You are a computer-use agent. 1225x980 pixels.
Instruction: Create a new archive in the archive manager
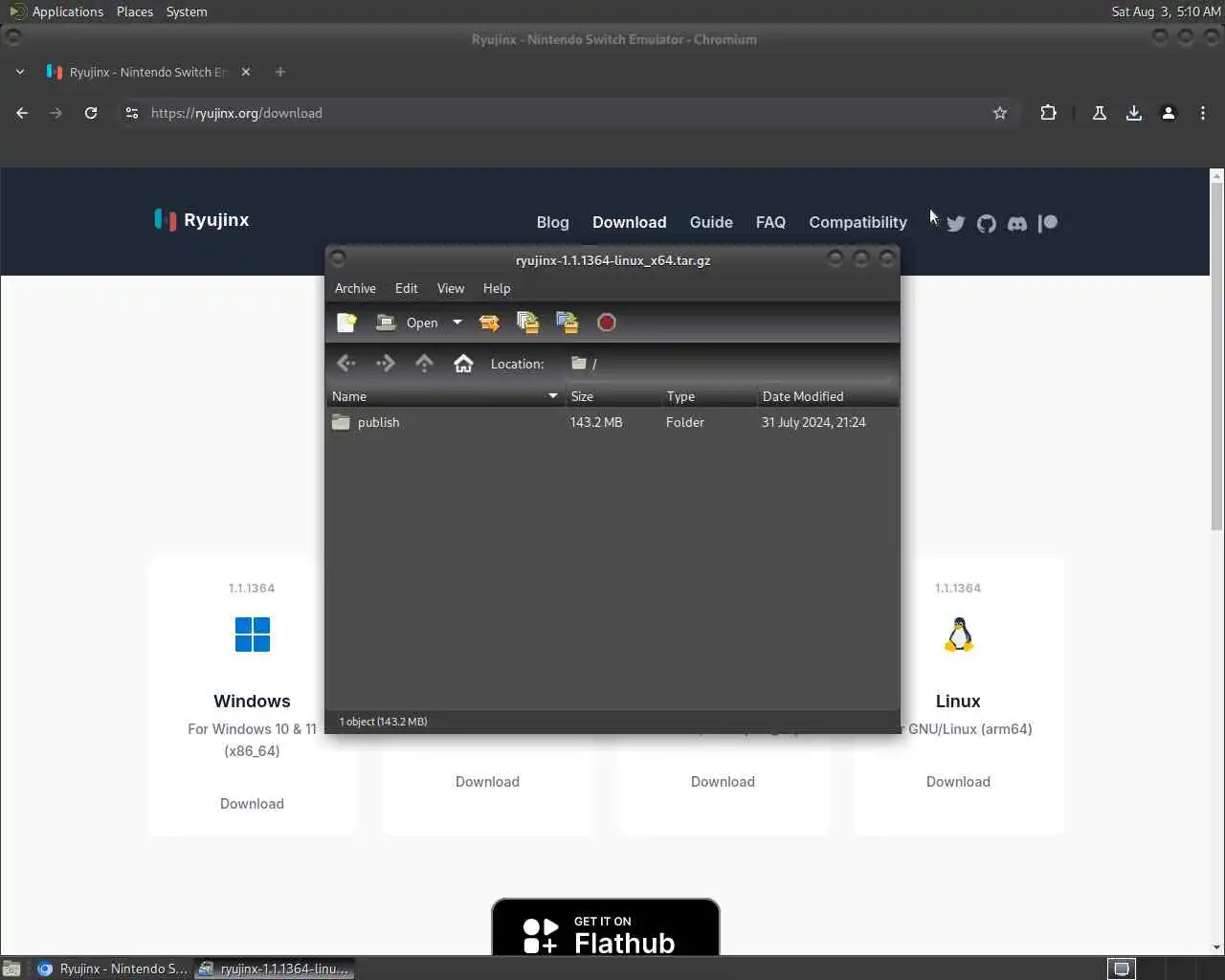click(x=347, y=323)
